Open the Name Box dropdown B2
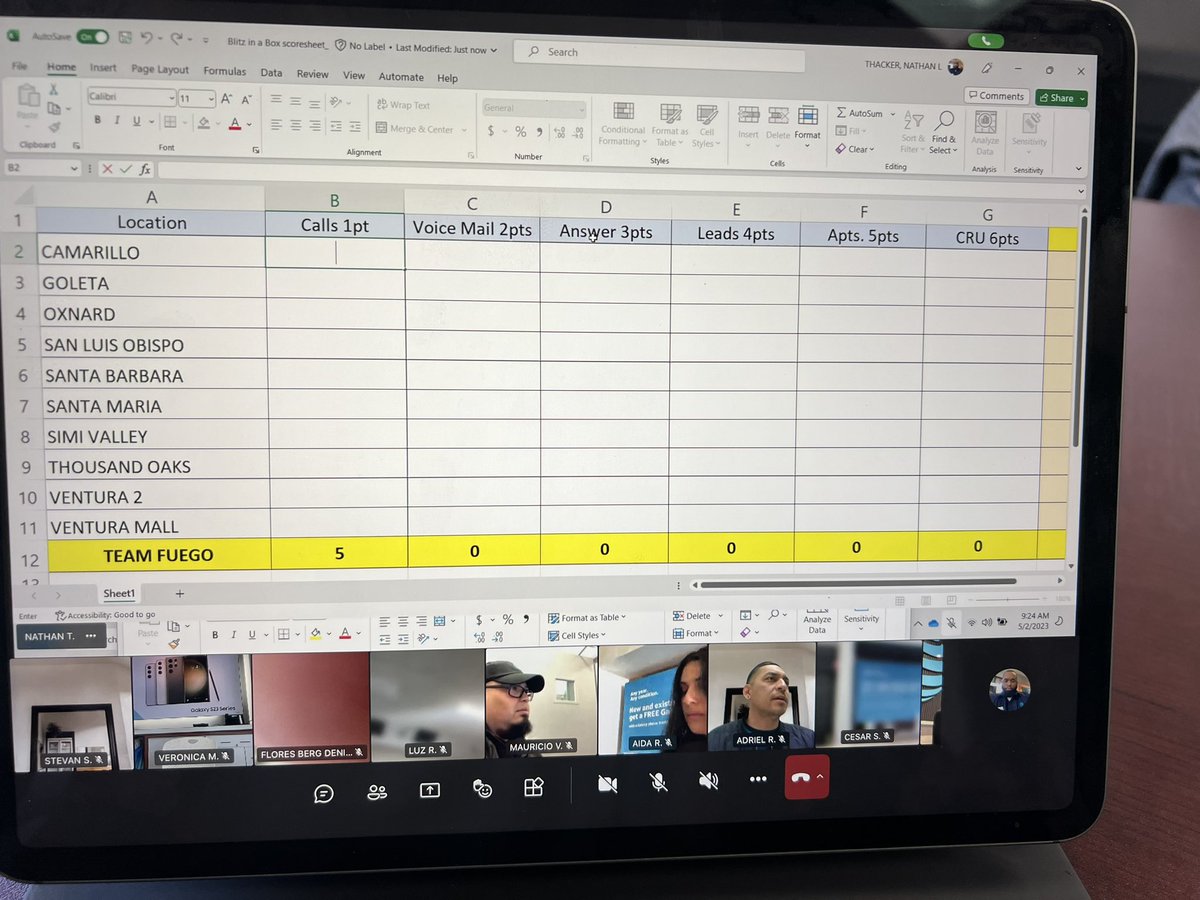The height and width of the screenshot is (900, 1200). point(73,169)
